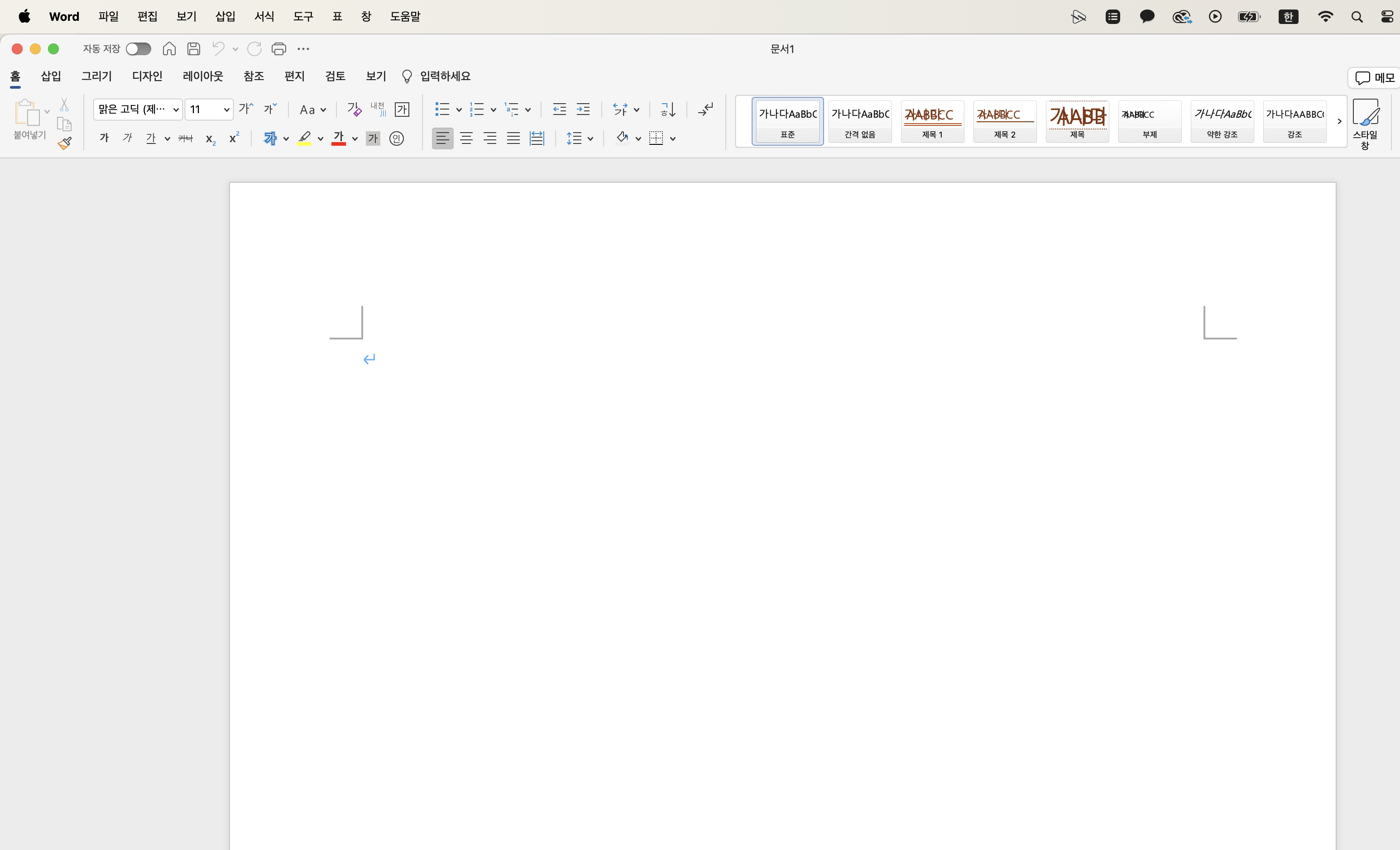The image size is (1400, 850).
Task: Click the Save icon in title bar
Action: pos(194,49)
